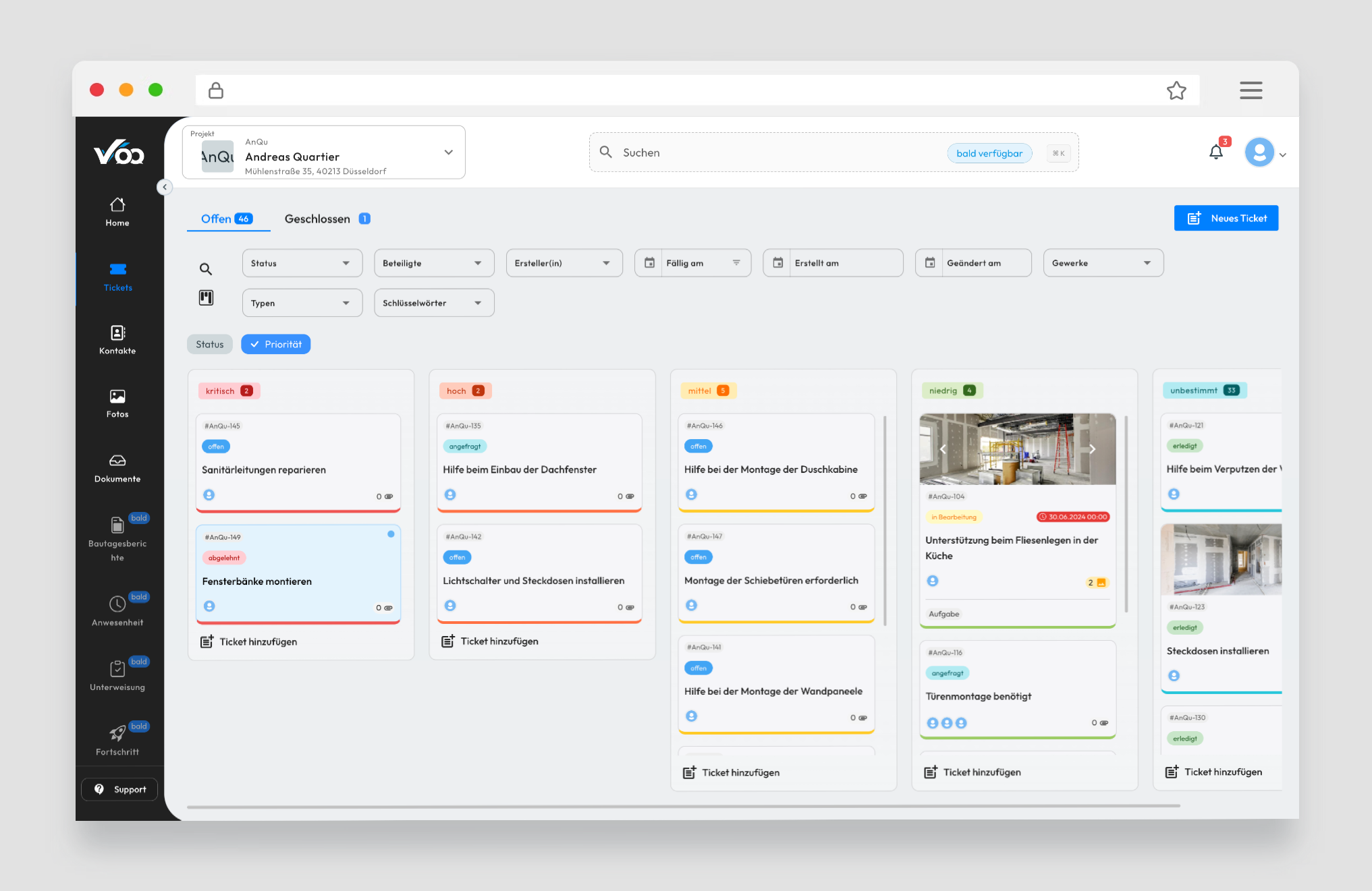This screenshot has width=1372, height=891.
Task: Enable the Status grouping toggle
Action: (x=209, y=344)
